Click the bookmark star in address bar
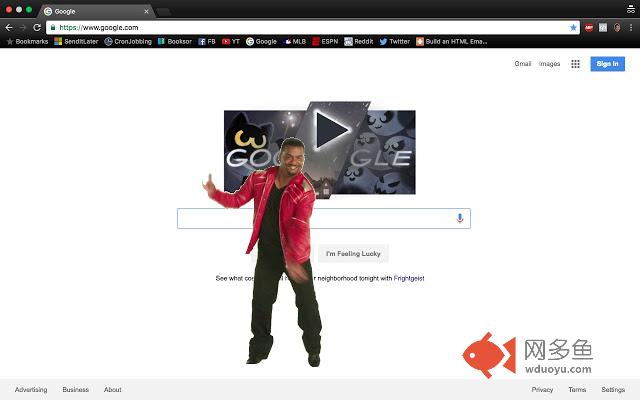Viewport: 640px width, 400px height. 573,28
